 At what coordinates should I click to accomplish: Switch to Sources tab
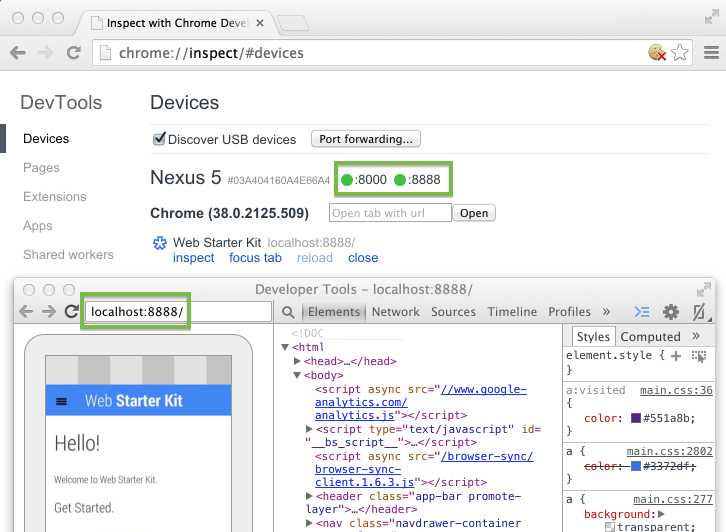pyautogui.click(x=453, y=312)
